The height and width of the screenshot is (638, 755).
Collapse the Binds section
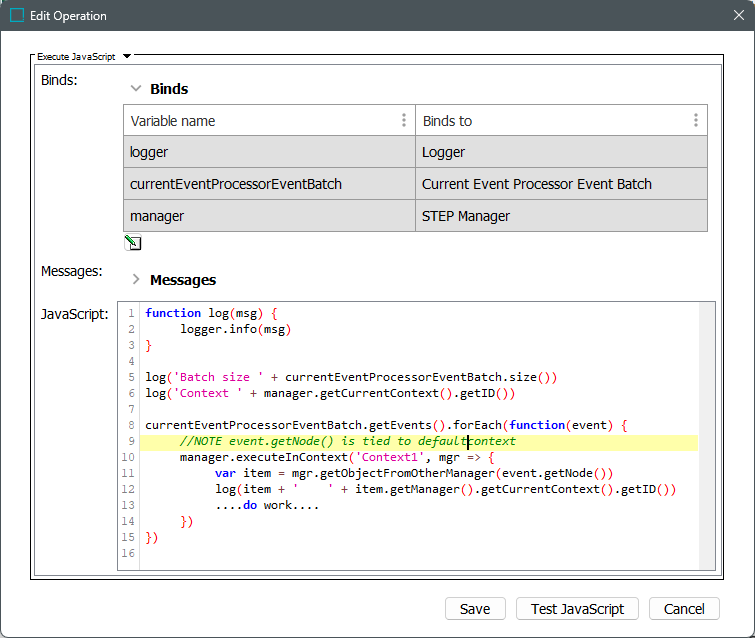(136, 89)
